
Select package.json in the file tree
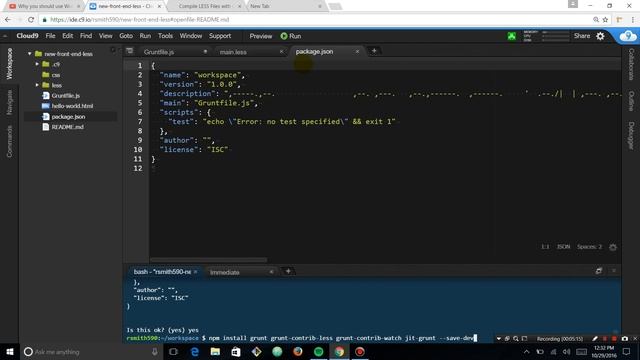point(68,116)
